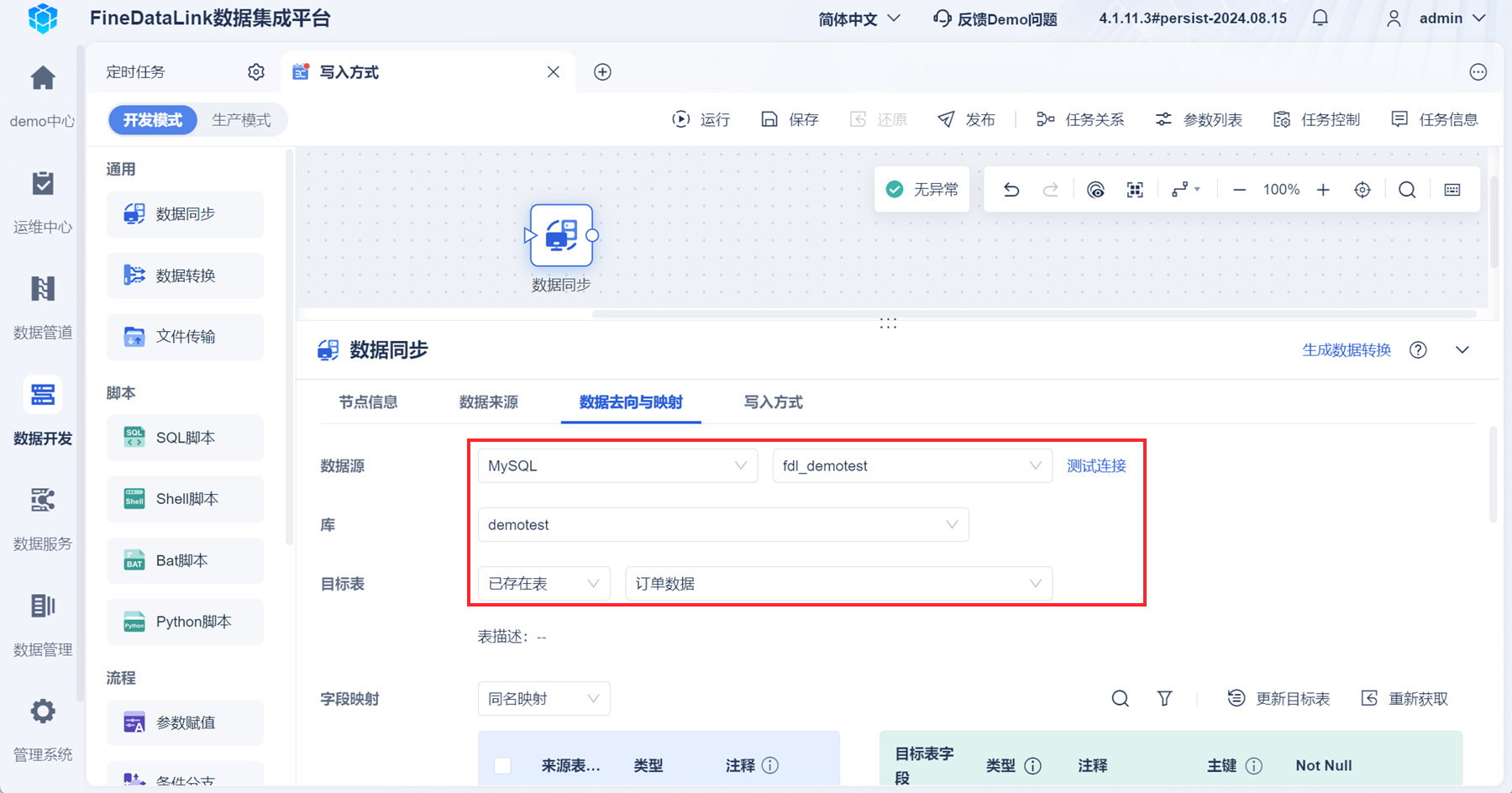Image resolution: width=1512 pixels, height=793 pixels.
Task: Go to 运维中心 in the sidebar
Action: point(42,203)
